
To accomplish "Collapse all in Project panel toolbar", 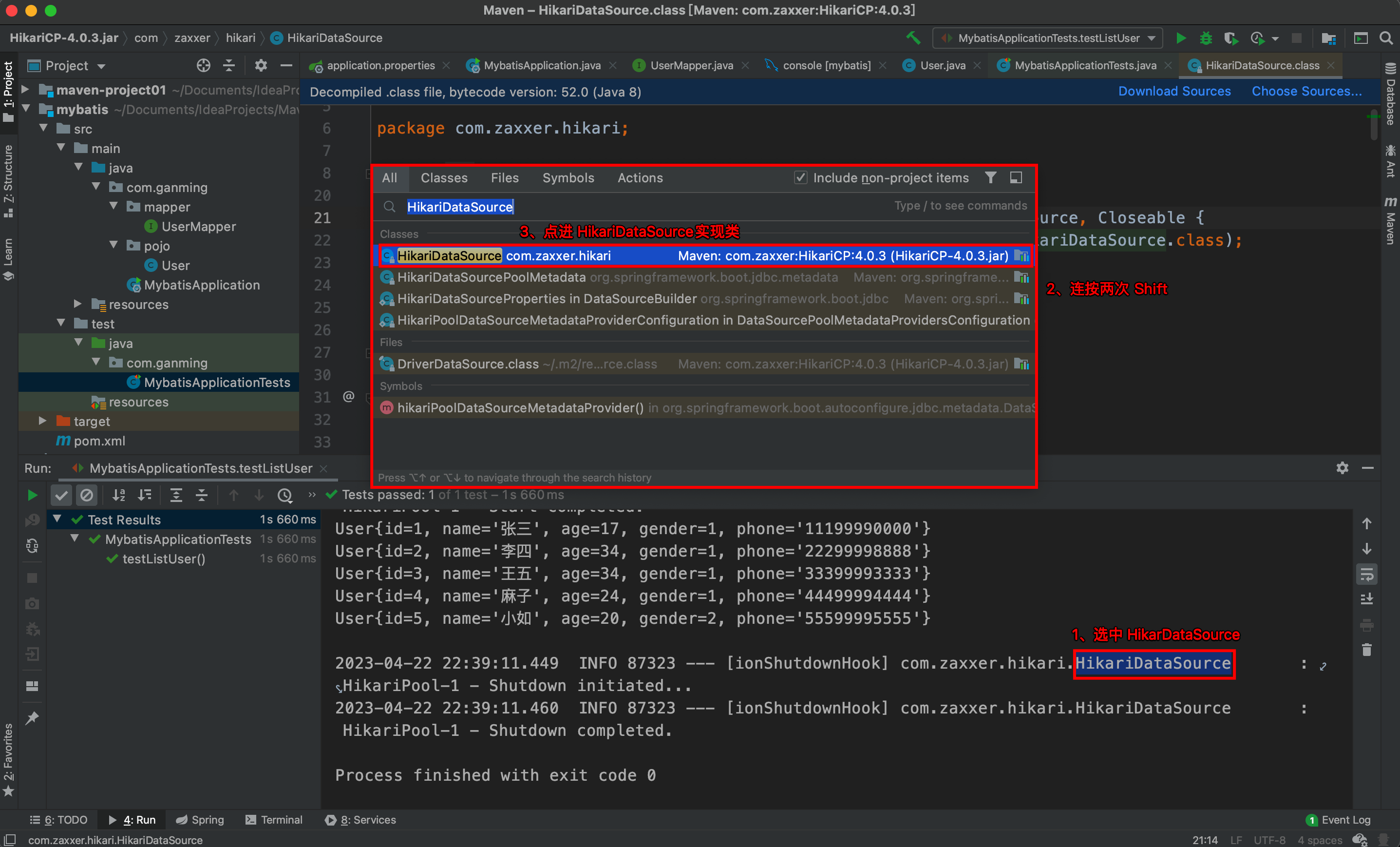I will pyautogui.click(x=229, y=65).
